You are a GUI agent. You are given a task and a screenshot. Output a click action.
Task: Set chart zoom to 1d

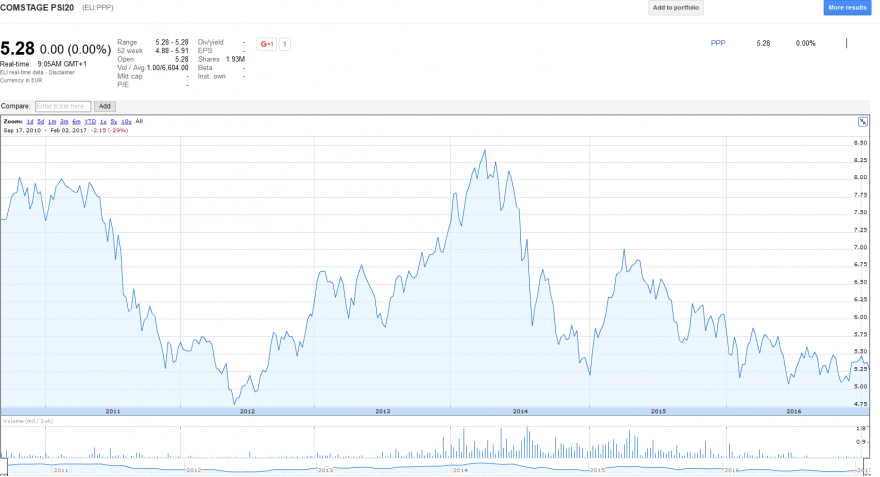pyautogui.click(x=30, y=122)
